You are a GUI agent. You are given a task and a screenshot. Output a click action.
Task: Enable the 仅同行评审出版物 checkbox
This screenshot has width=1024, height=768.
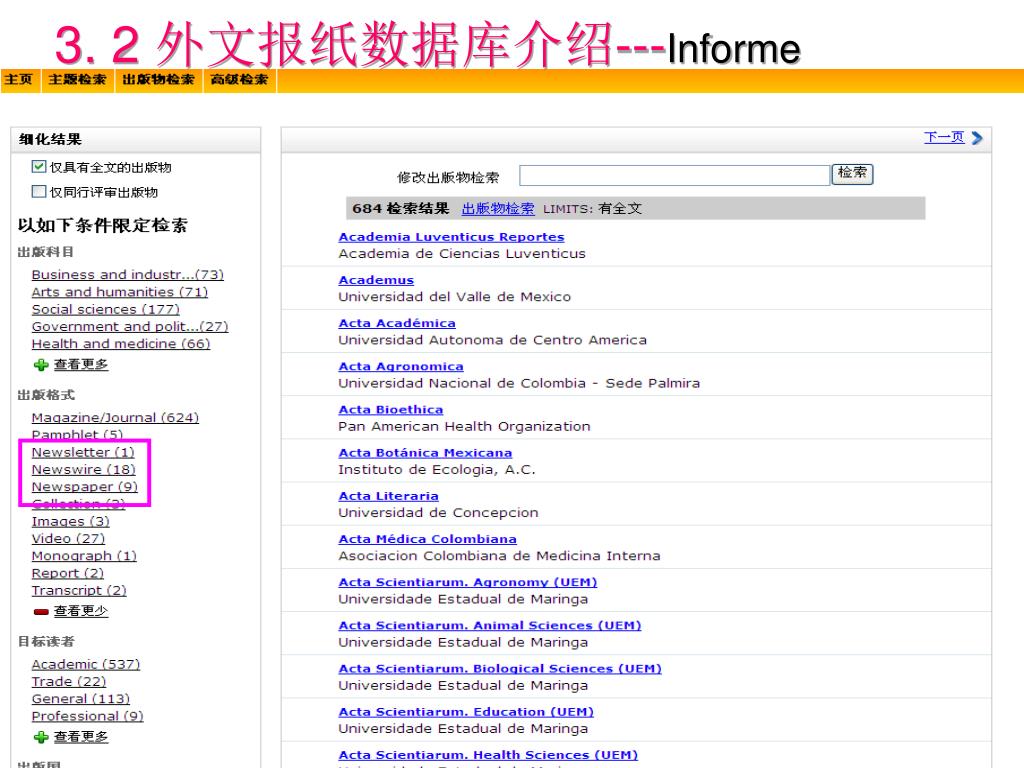click(x=39, y=191)
